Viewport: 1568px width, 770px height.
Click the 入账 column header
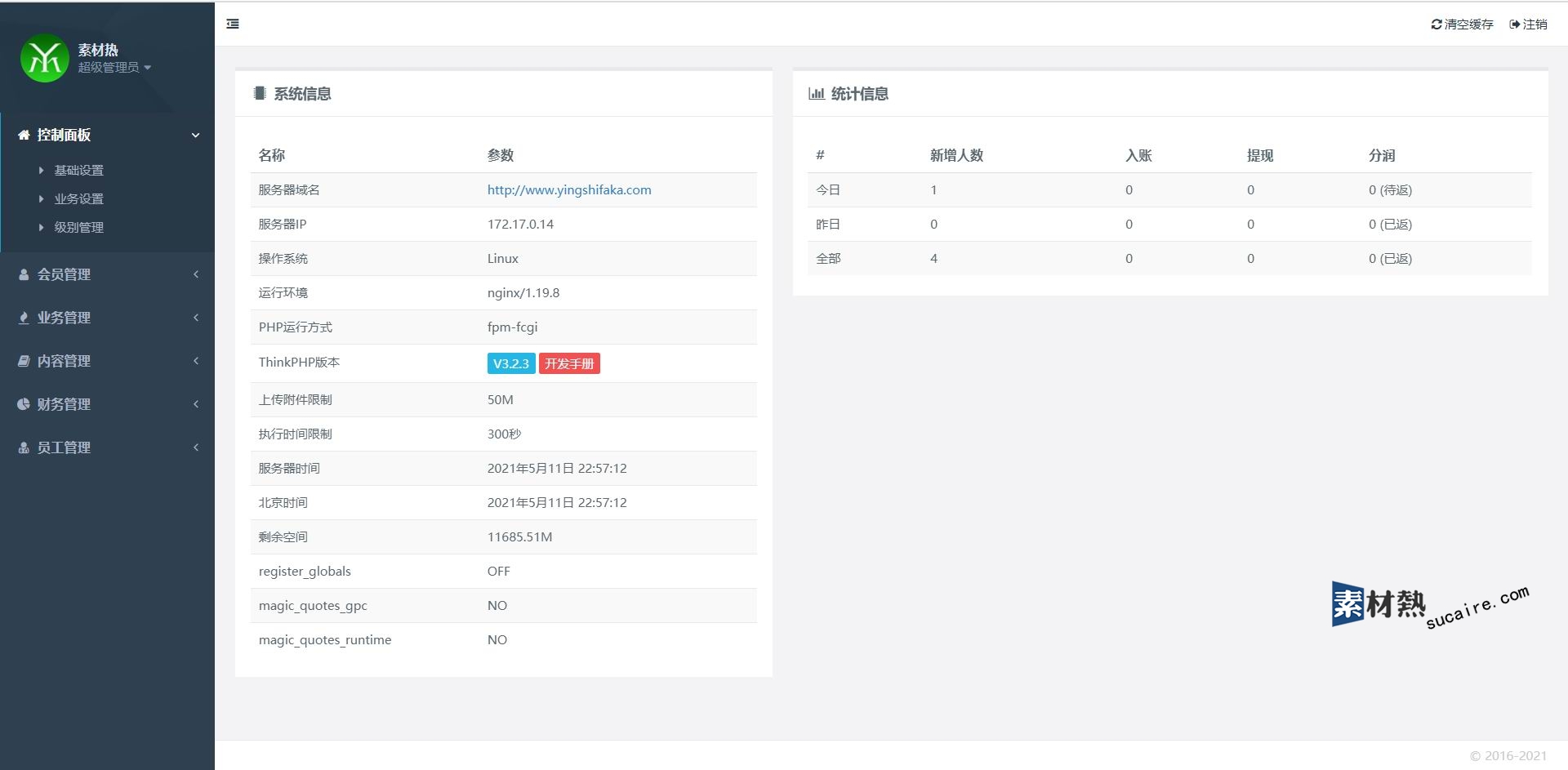(1138, 155)
